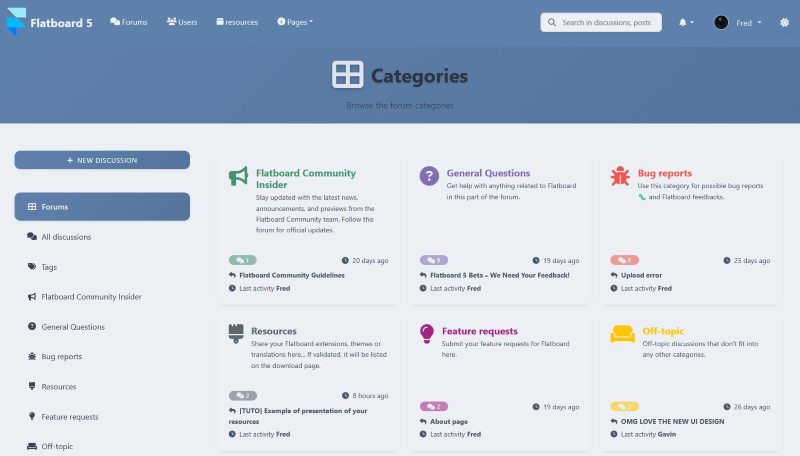This screenshot has height=456, width=800.
Task: Expand the Pages dropdown menu
Action: (x=295, y=22)
